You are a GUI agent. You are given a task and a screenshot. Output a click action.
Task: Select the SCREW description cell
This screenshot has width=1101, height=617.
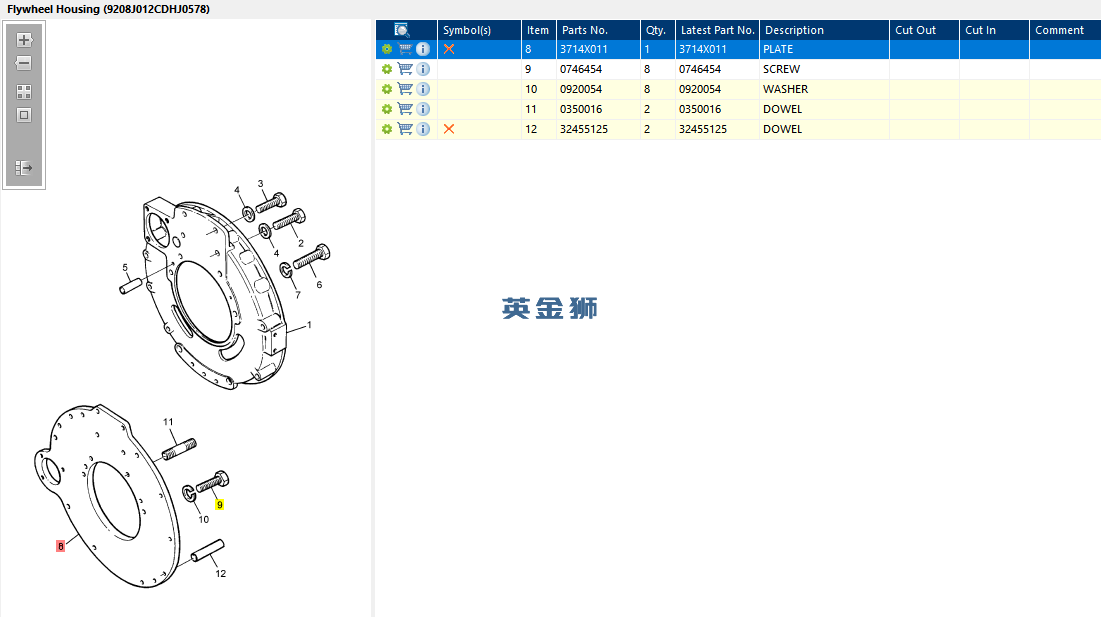[824, 69]
